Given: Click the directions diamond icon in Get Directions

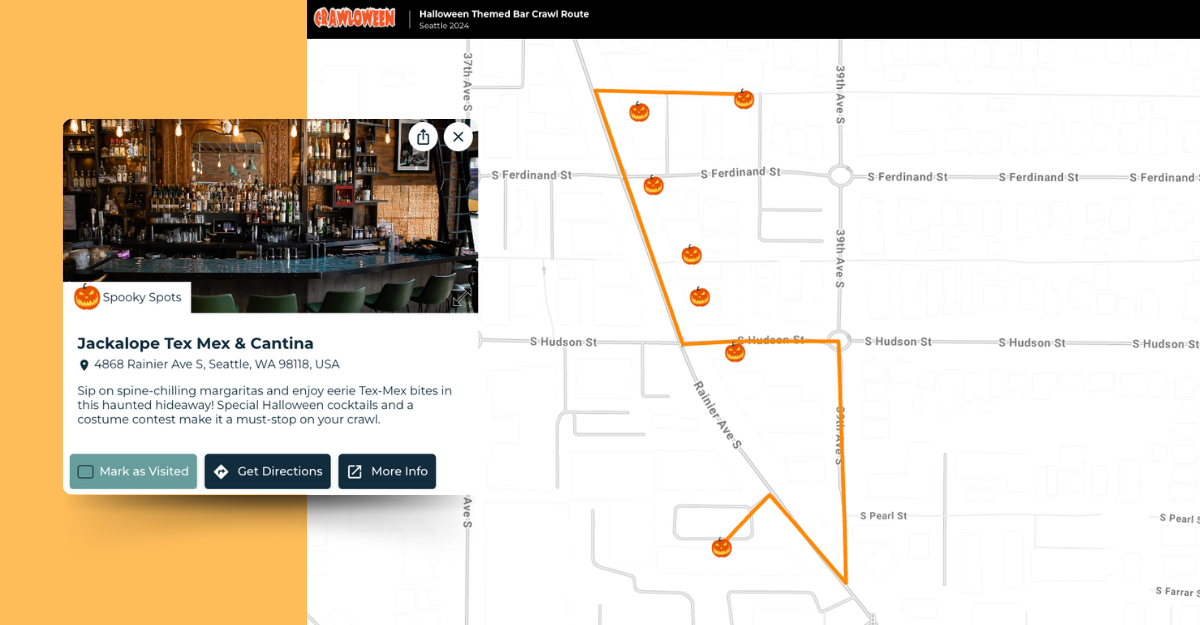Looking at the screenshot, I should tap(221, 471).
